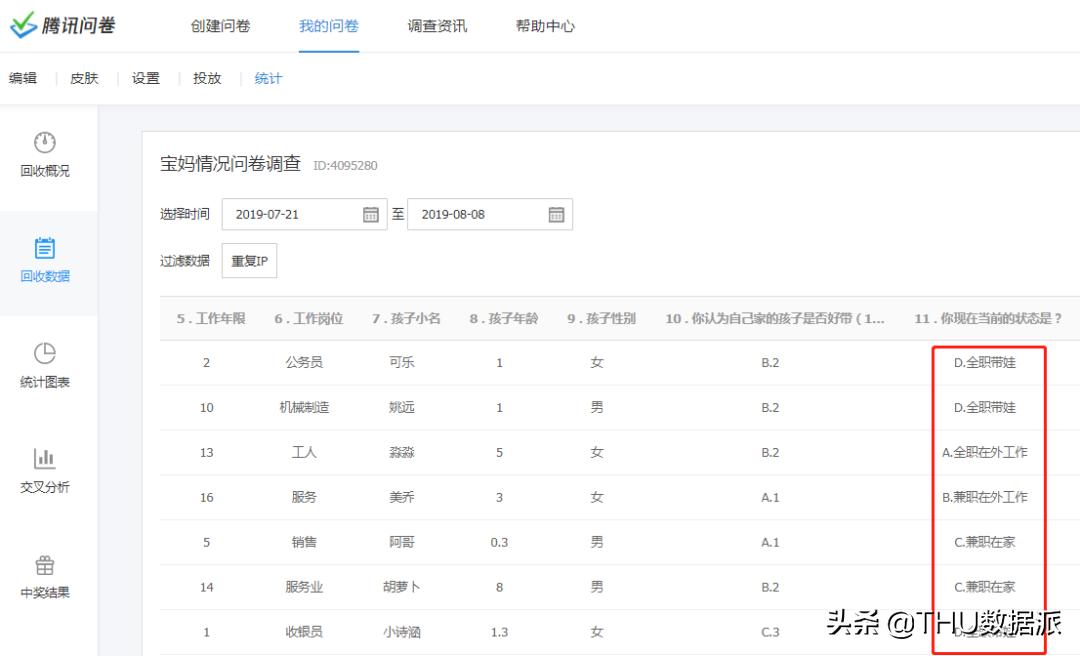Image resolution: width=1080 pixels, height=656 pixels.
Task: Open the 编辑 section
Action: (23, 77)
